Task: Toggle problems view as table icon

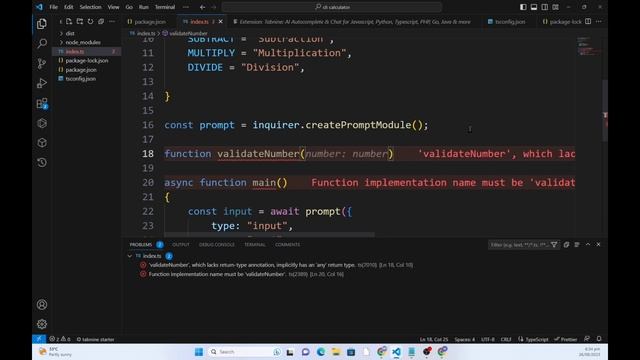Action: 577,244
